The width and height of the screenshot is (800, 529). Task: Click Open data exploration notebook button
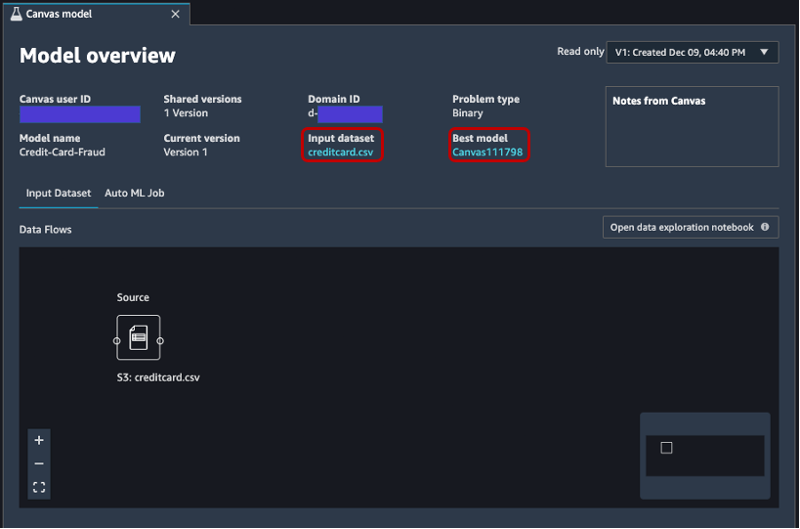[690, 228]
